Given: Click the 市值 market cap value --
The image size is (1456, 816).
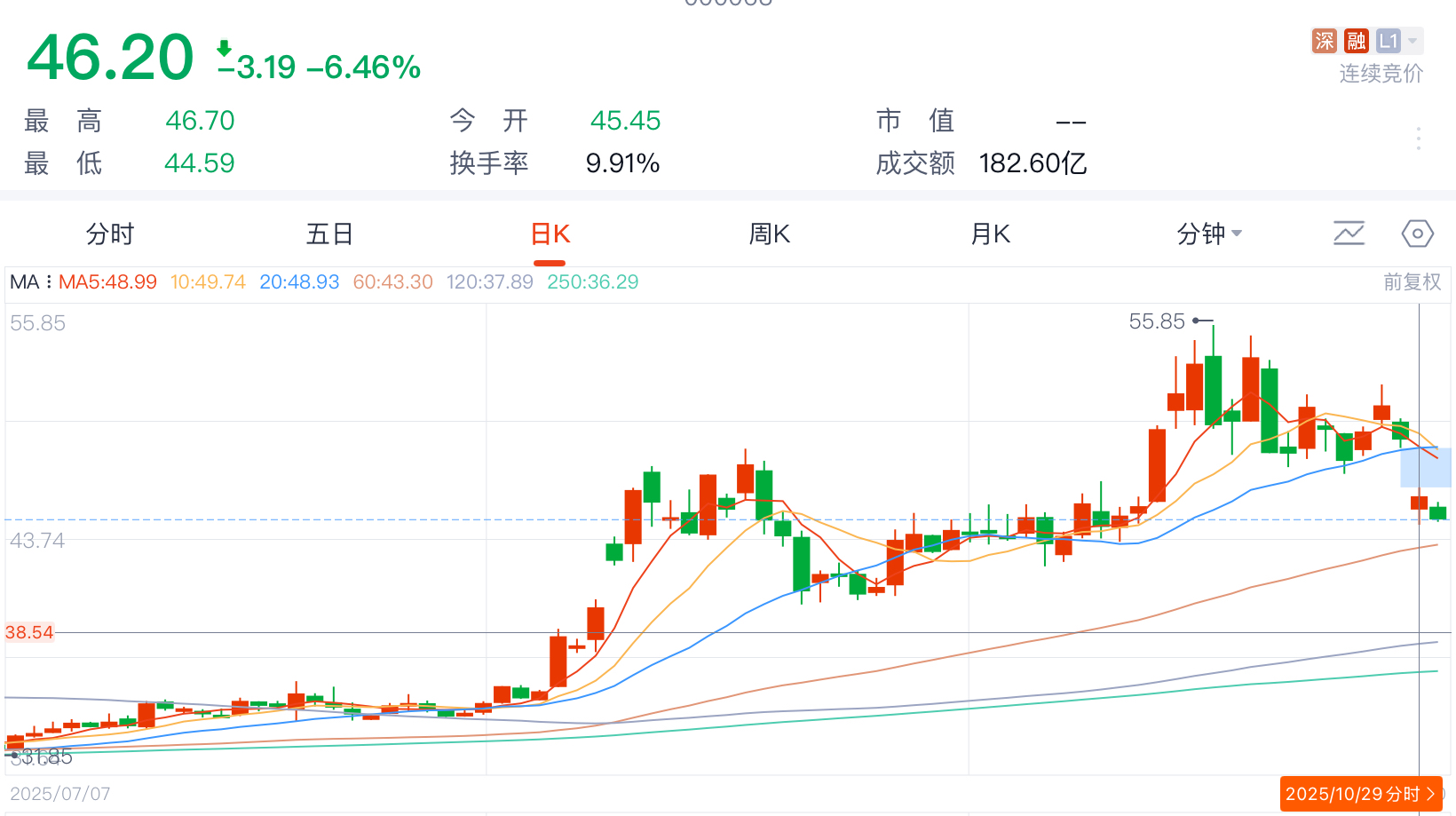Looking at the screenshot, I should (1071, 122).
